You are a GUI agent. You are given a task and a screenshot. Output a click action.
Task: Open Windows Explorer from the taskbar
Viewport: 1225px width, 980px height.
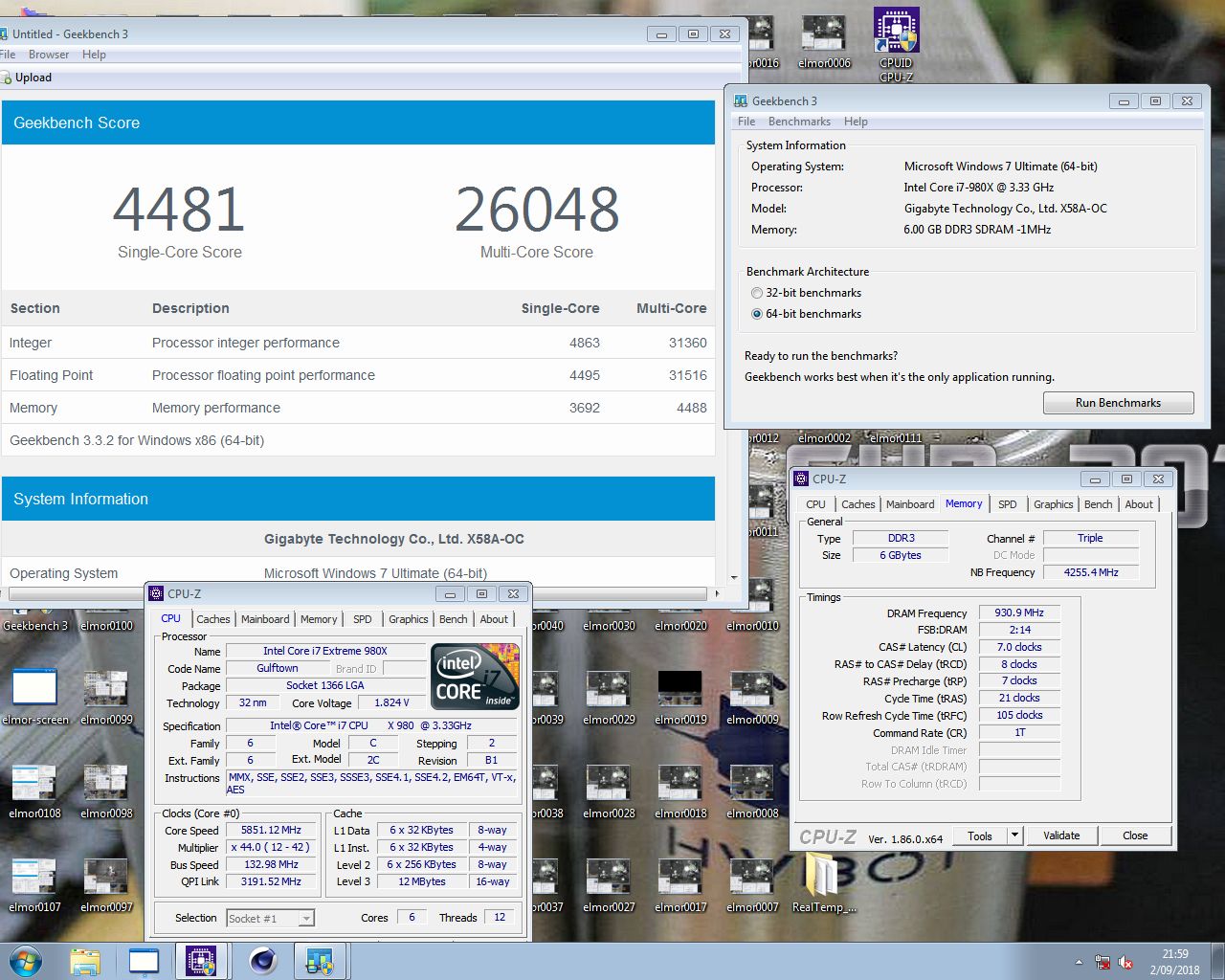click(x=84, y=961)
